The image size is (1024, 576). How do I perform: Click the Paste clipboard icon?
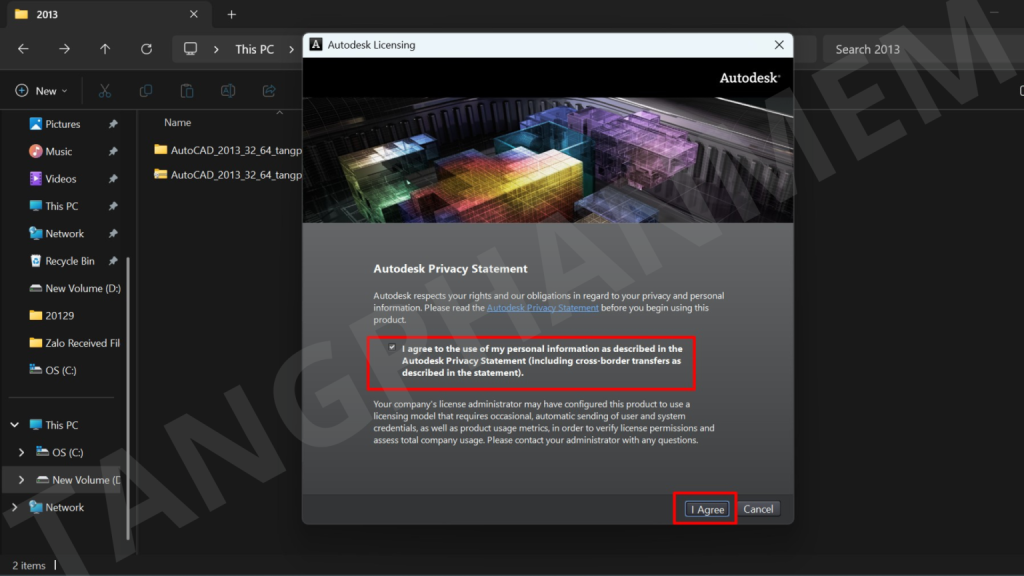coord(187,91)
